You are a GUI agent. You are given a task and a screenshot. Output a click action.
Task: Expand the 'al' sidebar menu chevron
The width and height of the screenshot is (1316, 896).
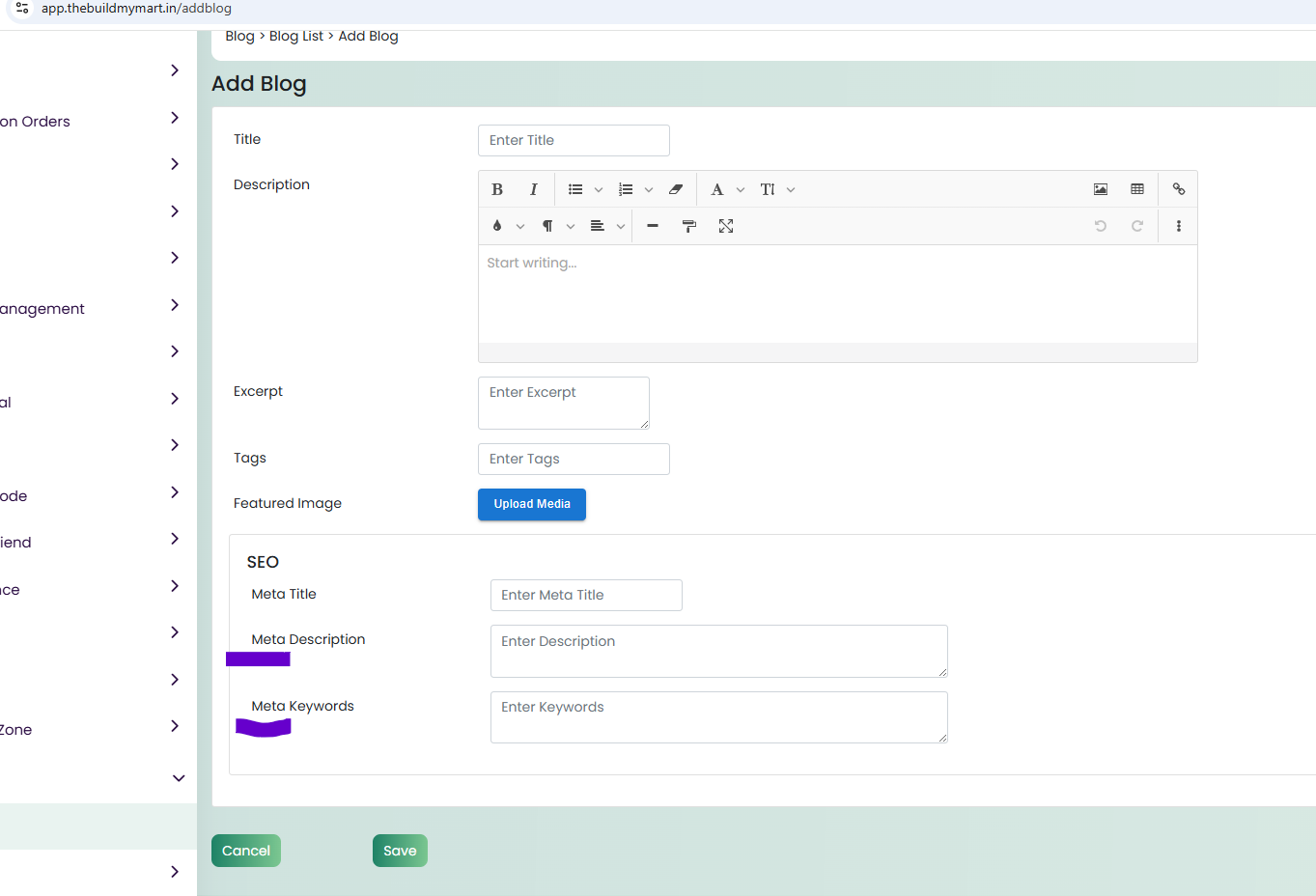(175, 399)
